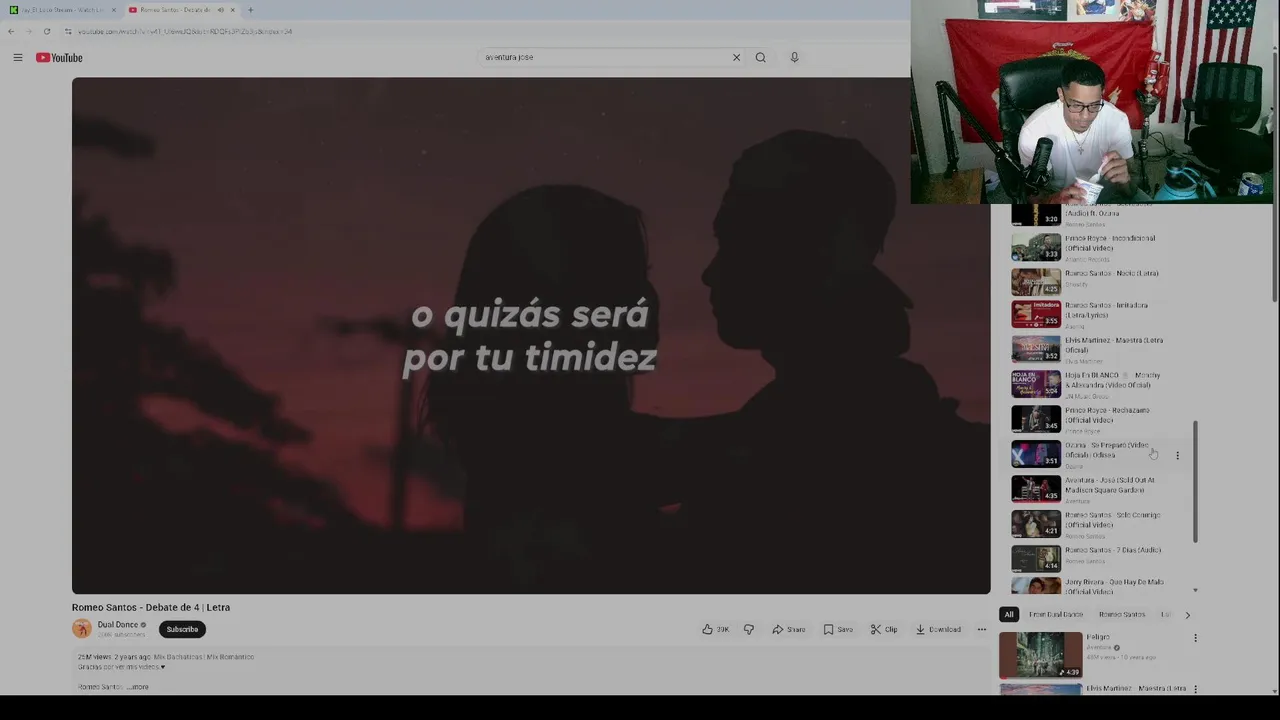Image resolution: width=1280 pixels, height=720 pixels.
Task: Switch to the first browser tab
Action: pos(62,10)
